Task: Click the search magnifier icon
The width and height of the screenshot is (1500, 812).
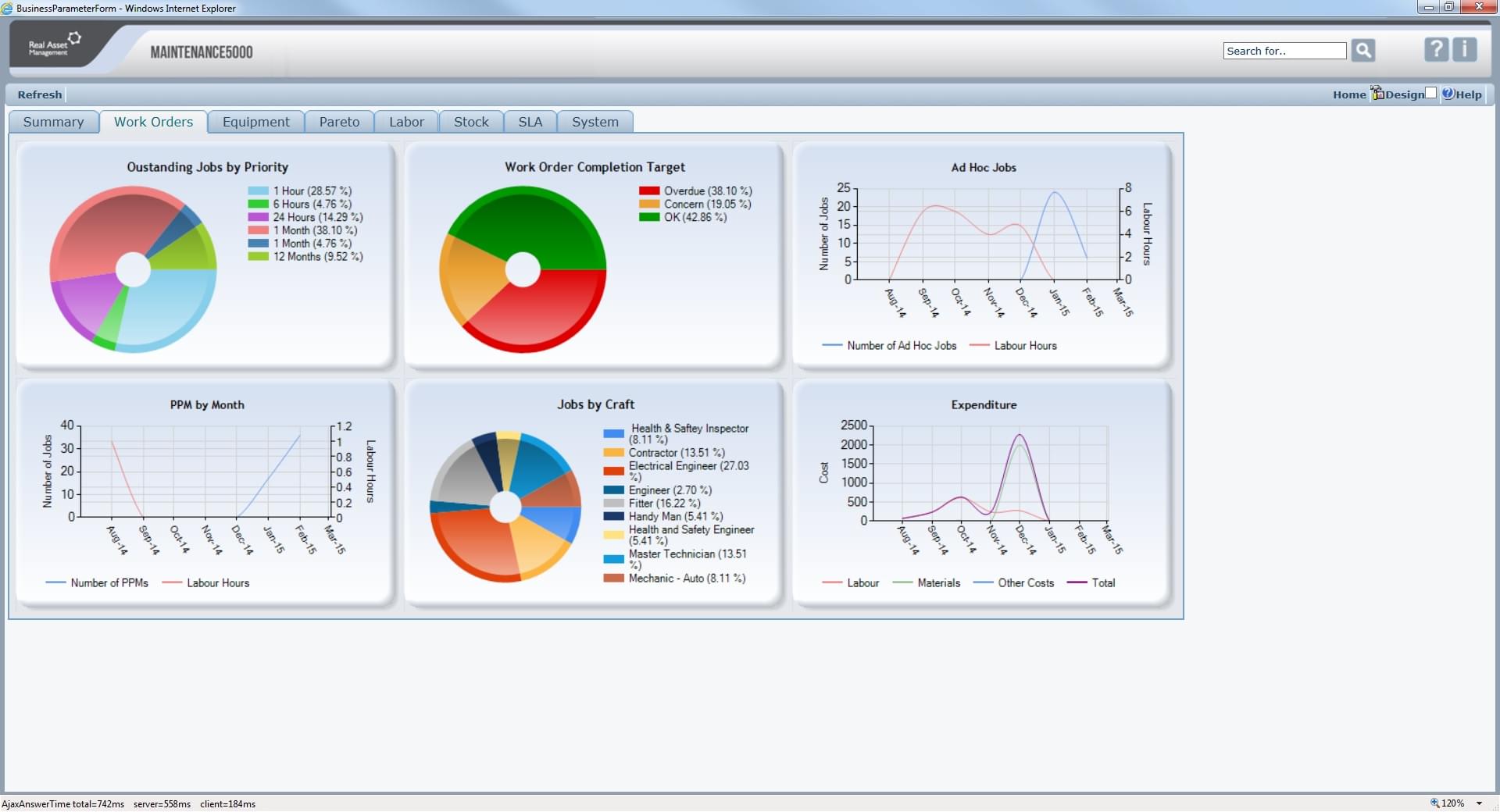Action: 1363,50
